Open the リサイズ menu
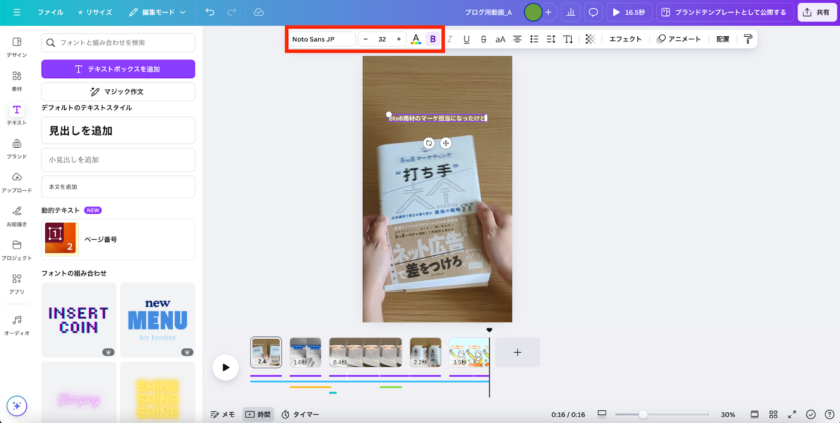Screen dimensions: 840x423 [x=95, y=12]
